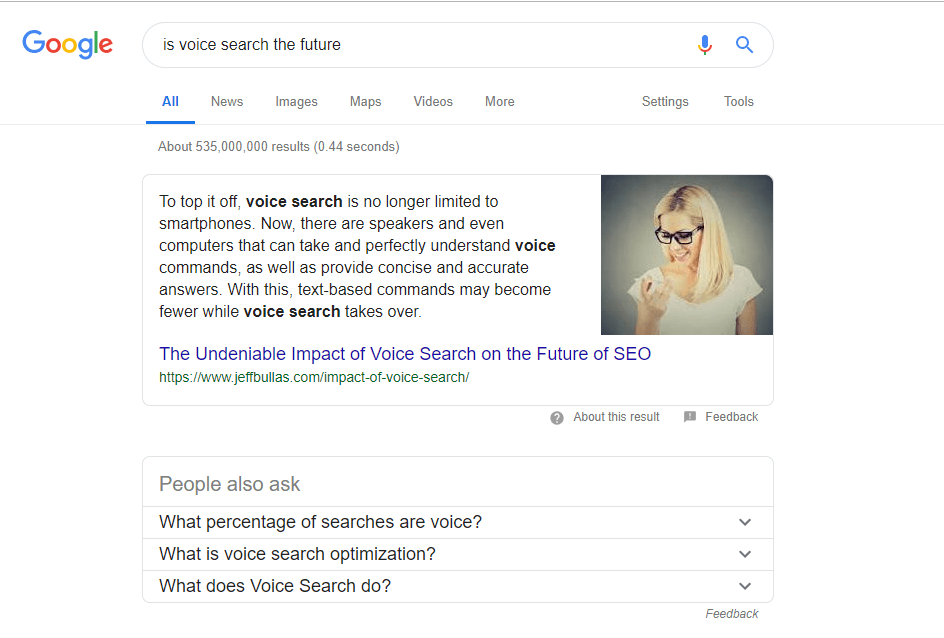Open the Videos results tab
This screenshot has width=944, height=638.
(433, 102)
